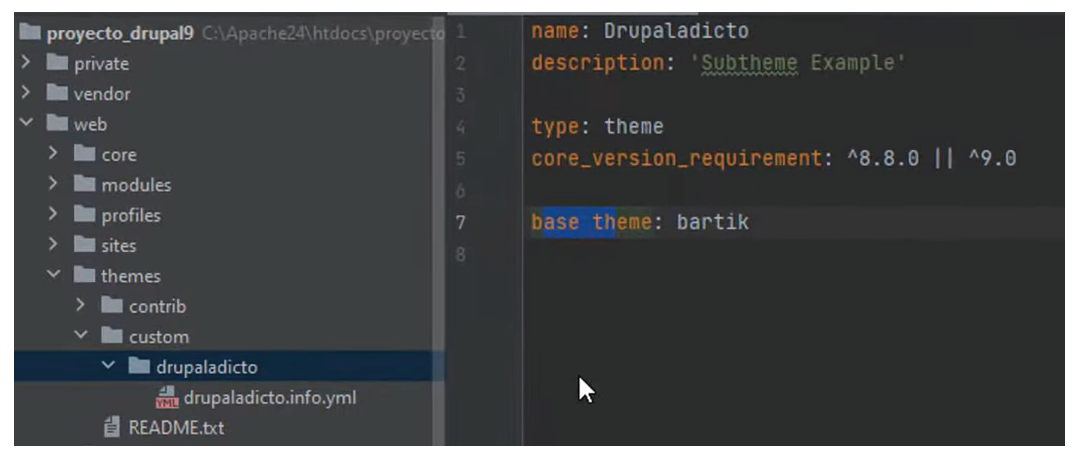1081x456 pixels.
Task: Click the 'core_version_requirement' key
Action: click(676, 159)
